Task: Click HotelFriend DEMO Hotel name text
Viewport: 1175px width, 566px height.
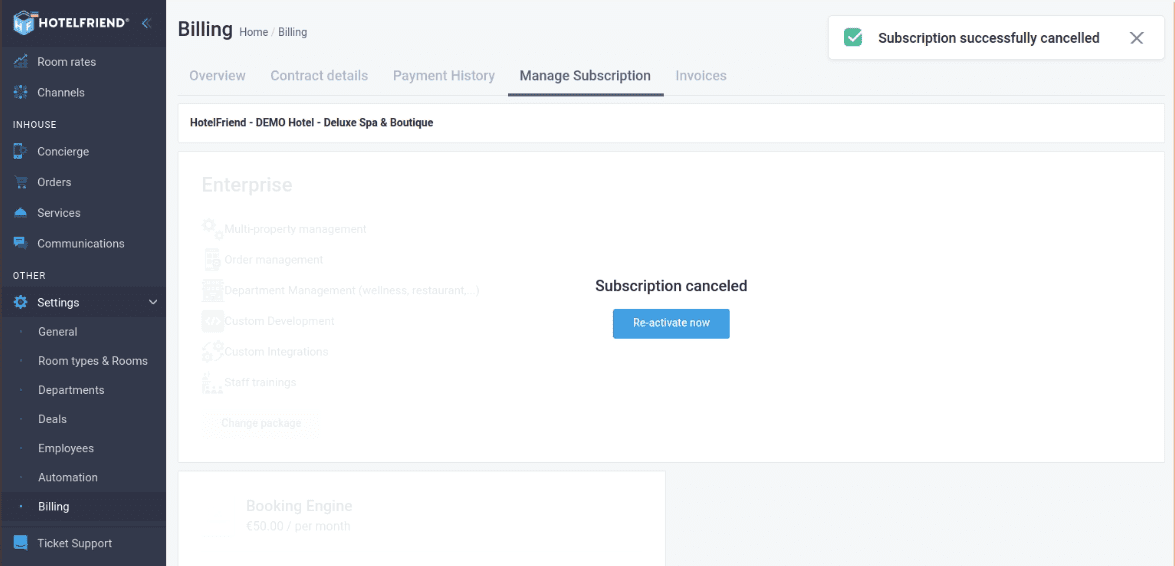Action: click(x=312, y=122)
